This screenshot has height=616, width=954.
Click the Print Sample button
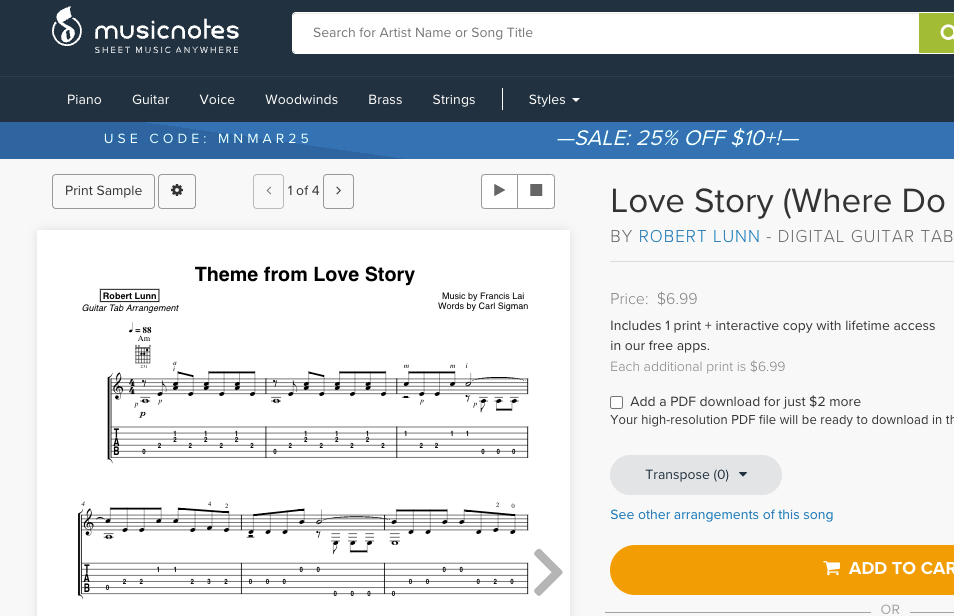[104, 191]
